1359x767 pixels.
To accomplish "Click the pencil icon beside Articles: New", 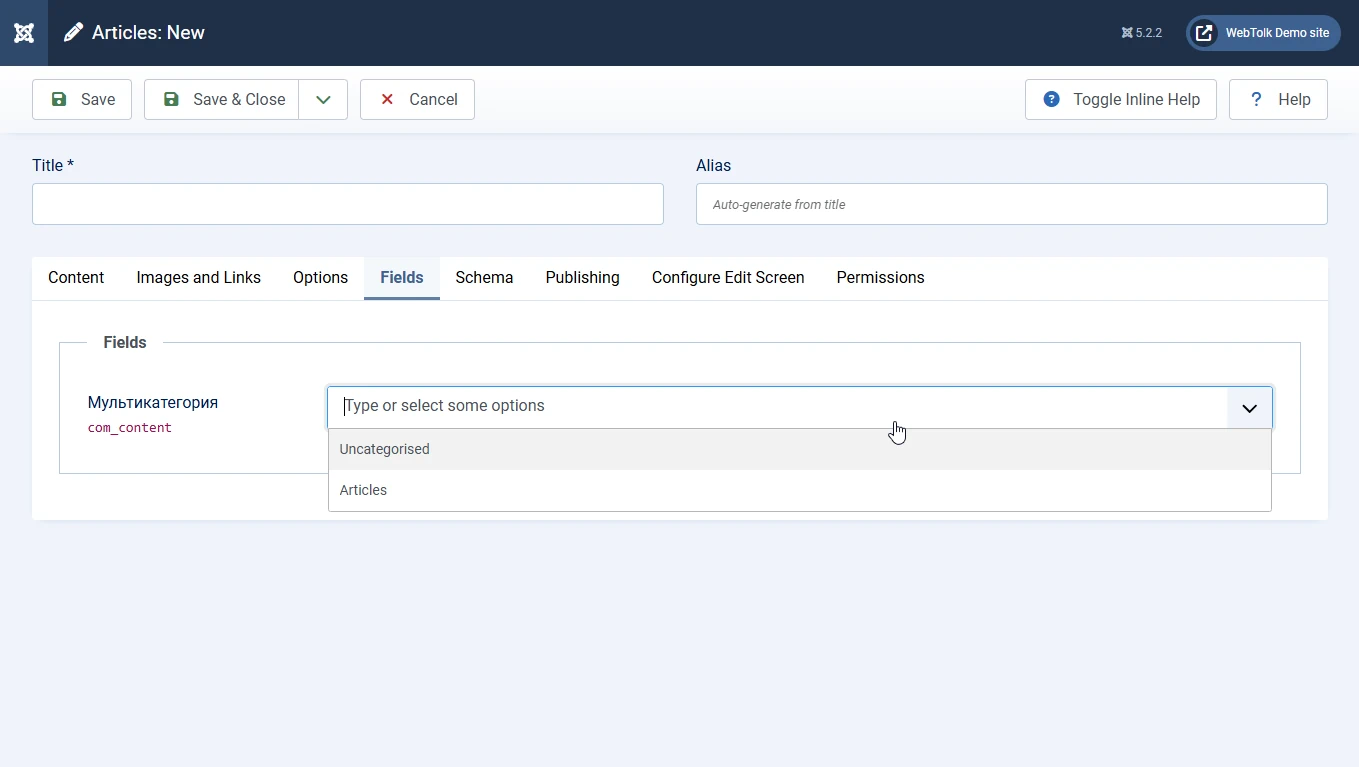I will click(73, 33).
